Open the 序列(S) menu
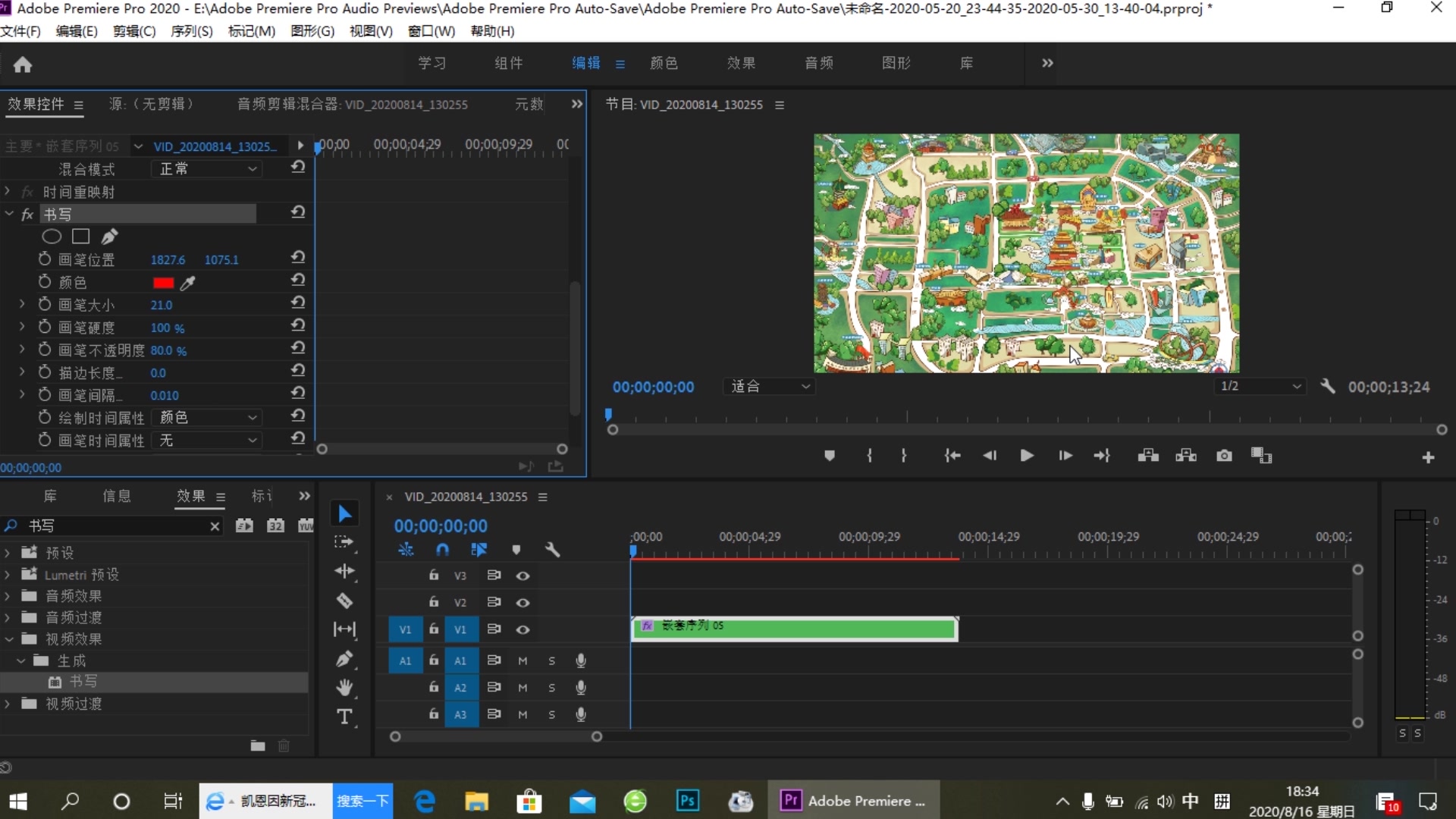The image size is (1456, 819). pos(191,31)
